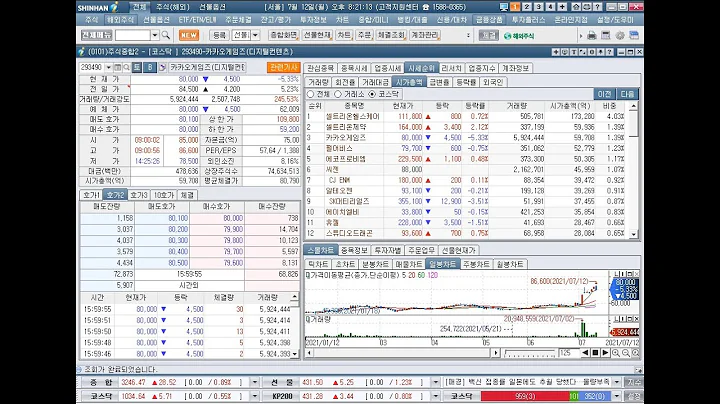This screenshot has width=720, height=404.
Task: Click stock code search magnifier next to 293490
Action: pyautogui.click(x=127, y=67)
